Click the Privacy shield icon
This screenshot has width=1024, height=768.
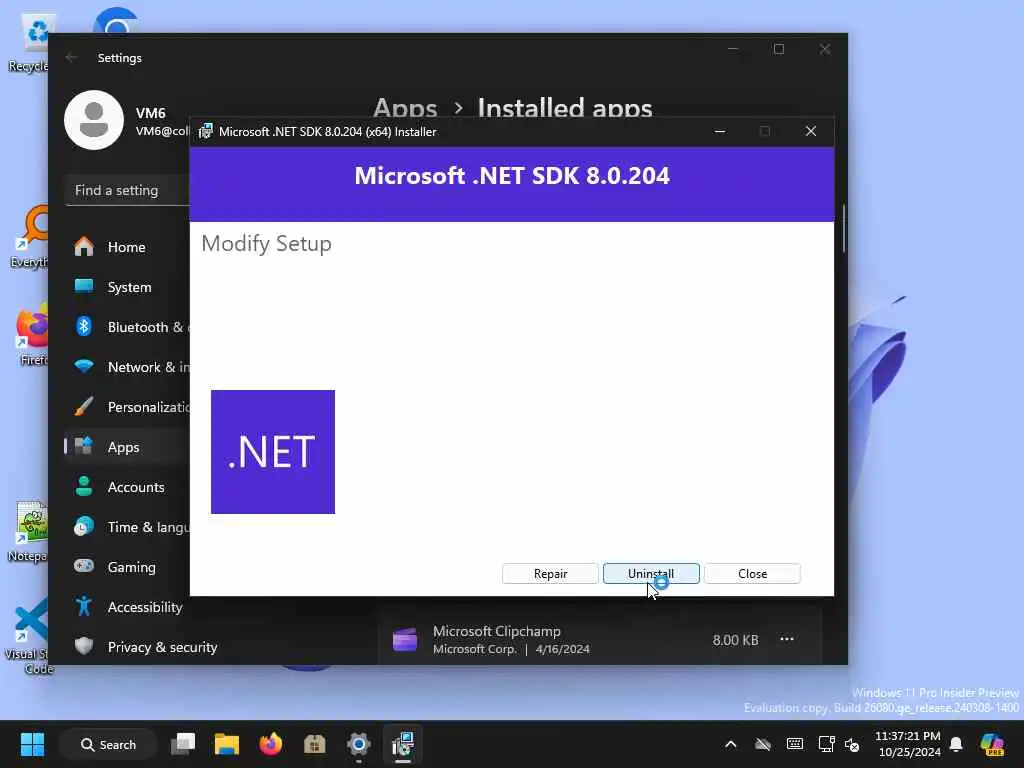click(x=84, y=646)
